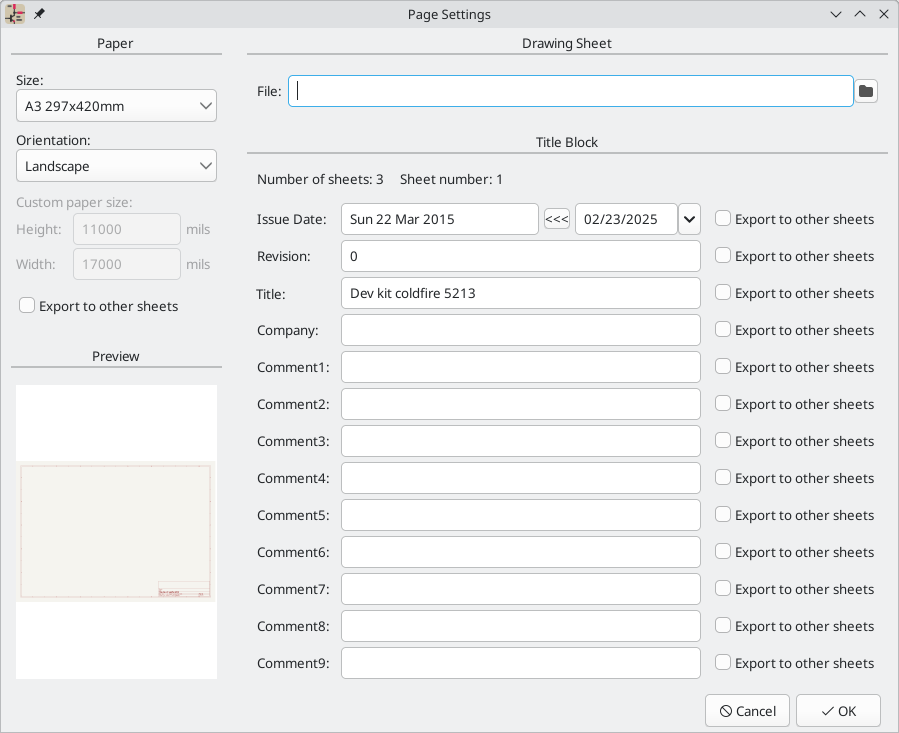Enable Export to other sheets for Comment9
The image size is (899, 733).
721,662
